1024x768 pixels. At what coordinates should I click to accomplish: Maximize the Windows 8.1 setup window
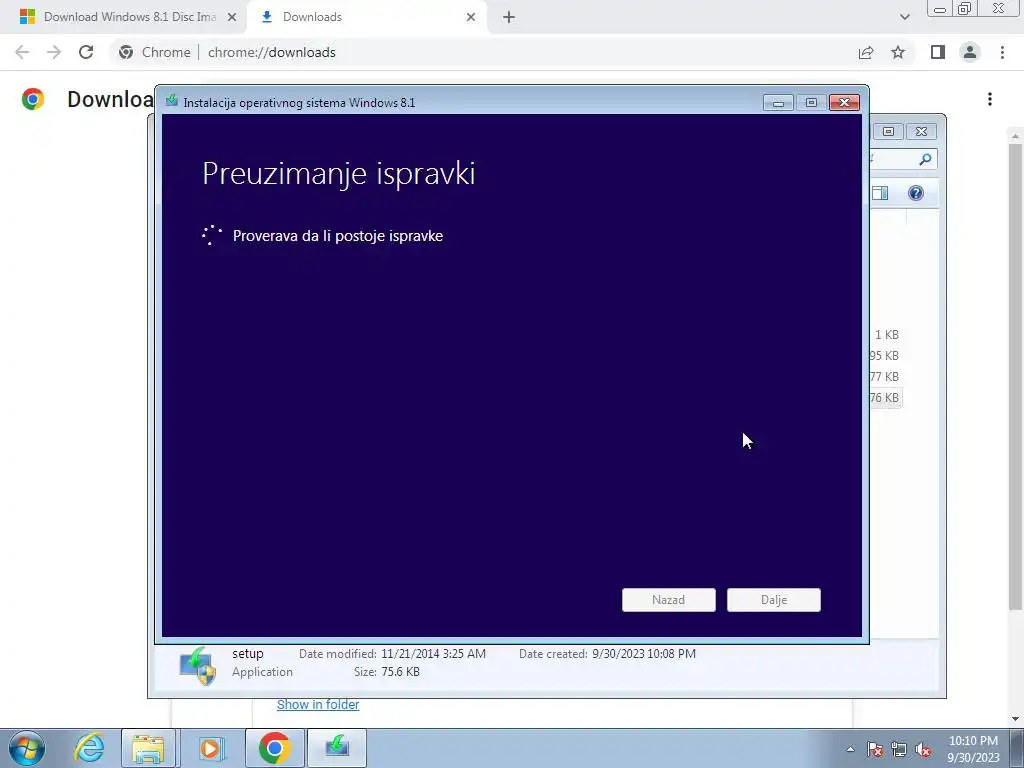811,103
